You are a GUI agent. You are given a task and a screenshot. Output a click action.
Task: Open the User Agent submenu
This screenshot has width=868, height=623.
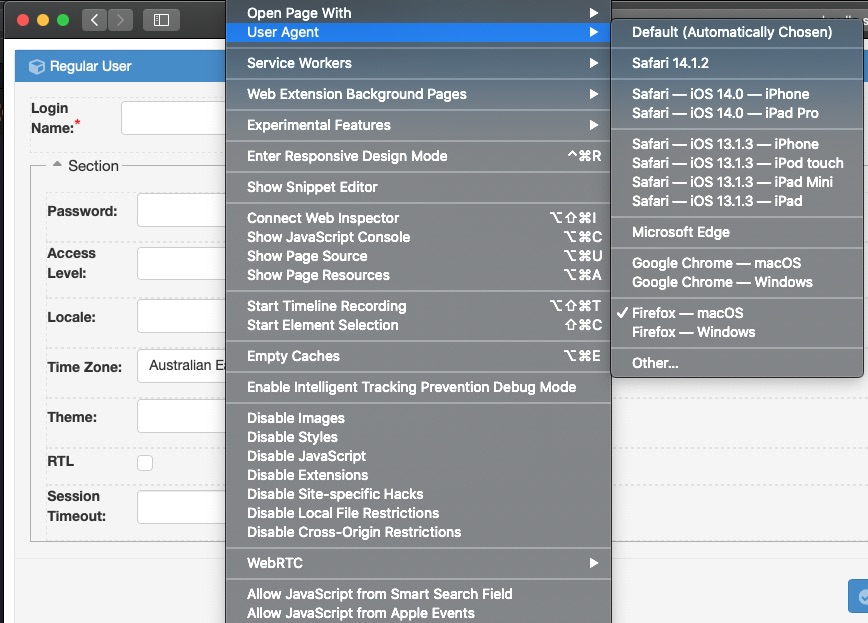coord(418,32)
